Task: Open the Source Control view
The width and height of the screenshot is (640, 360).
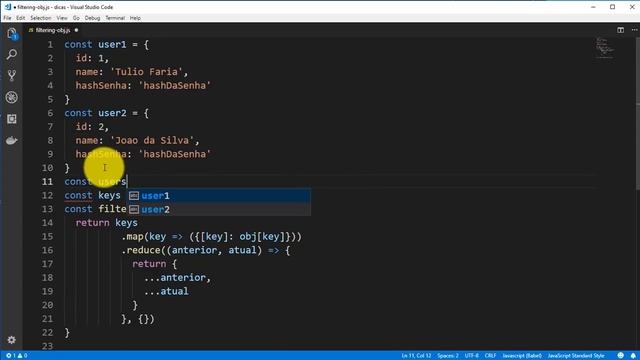Action: click(x=11, y=76)
